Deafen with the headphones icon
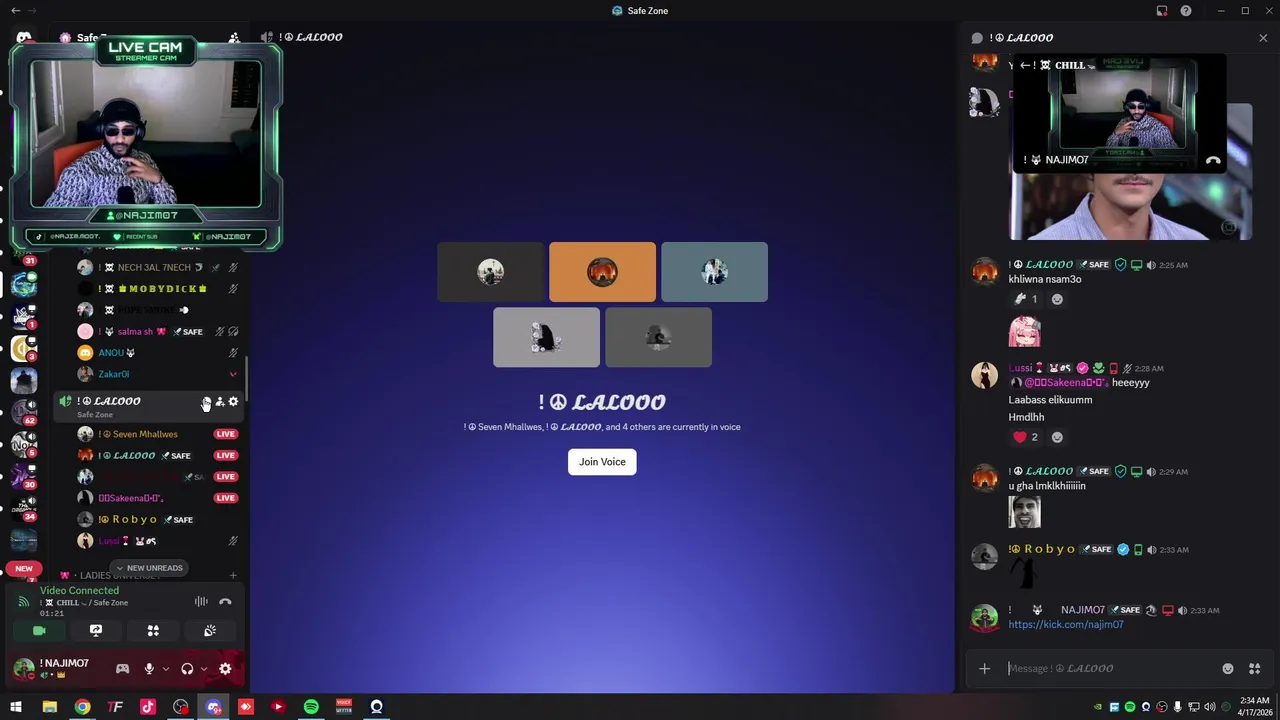This screenshot has height=720, width=1280. [x=187, y=669]
